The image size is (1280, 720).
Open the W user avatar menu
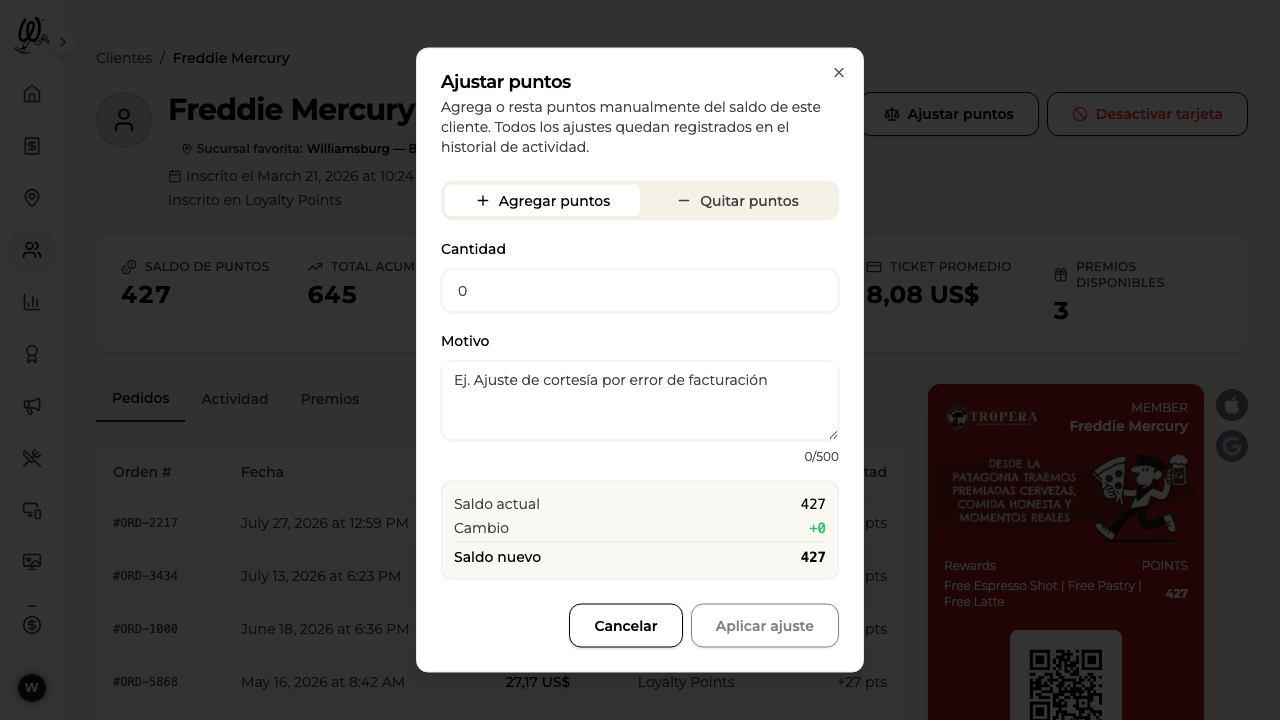(32, 688)
